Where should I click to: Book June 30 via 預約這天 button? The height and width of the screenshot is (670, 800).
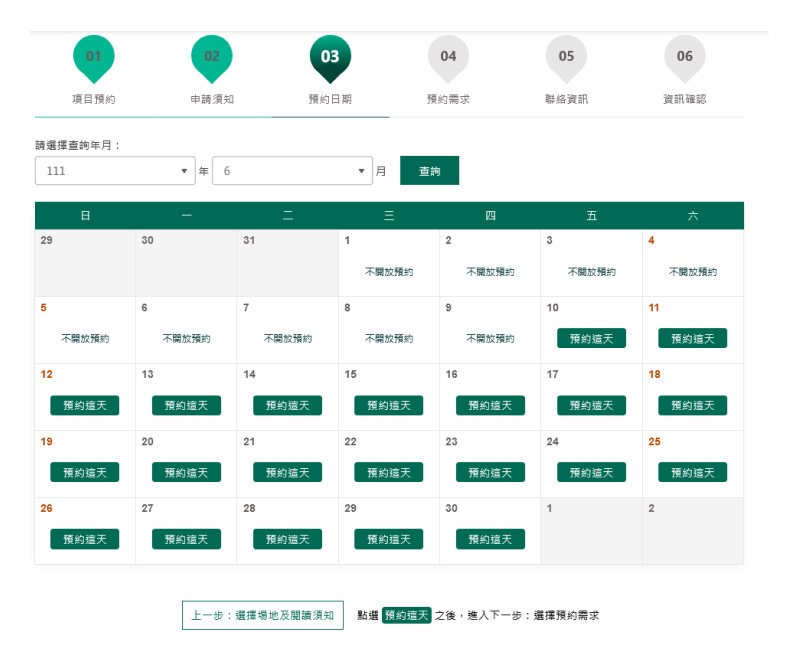click(x=490, y=539)
